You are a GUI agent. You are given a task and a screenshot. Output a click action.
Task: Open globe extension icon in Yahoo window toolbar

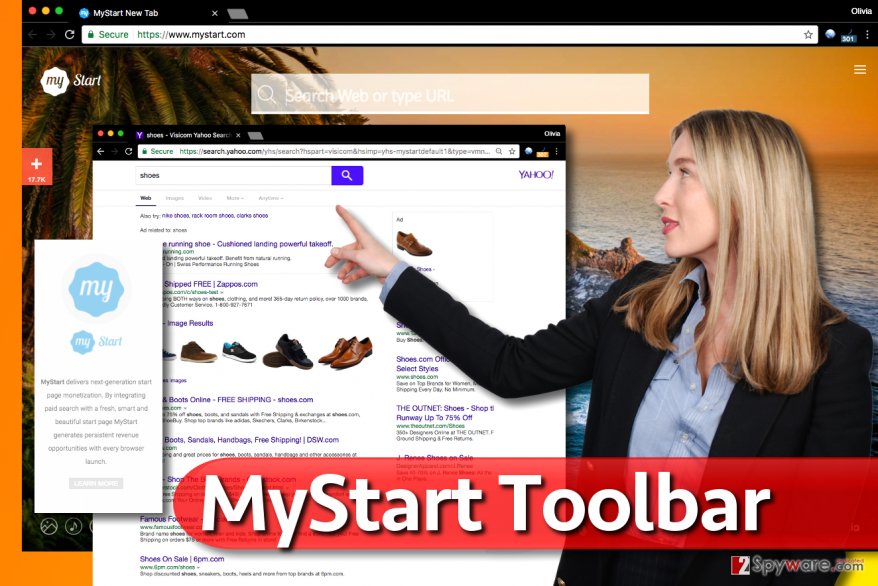point(528,151)
